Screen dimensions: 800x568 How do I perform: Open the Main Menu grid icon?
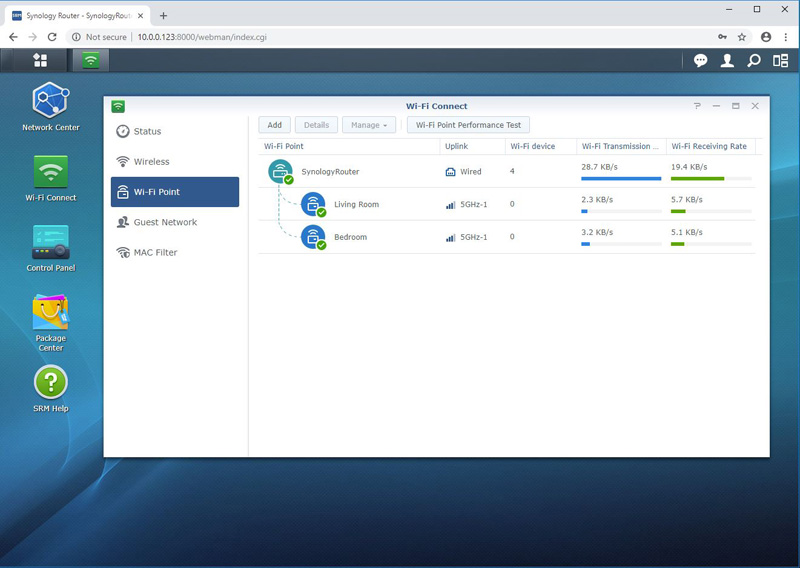[40, 60]
